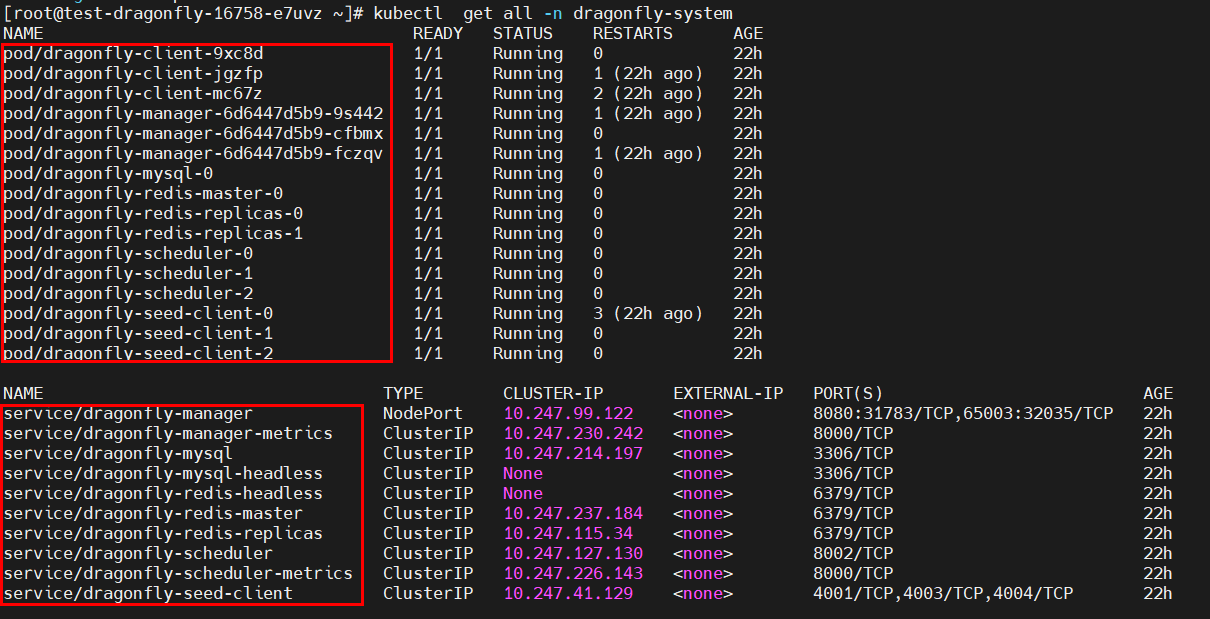The height and width of the screenshot is (619, 1210).
Task: Click service/dragonfly-scheduler name
Action: 138,553
